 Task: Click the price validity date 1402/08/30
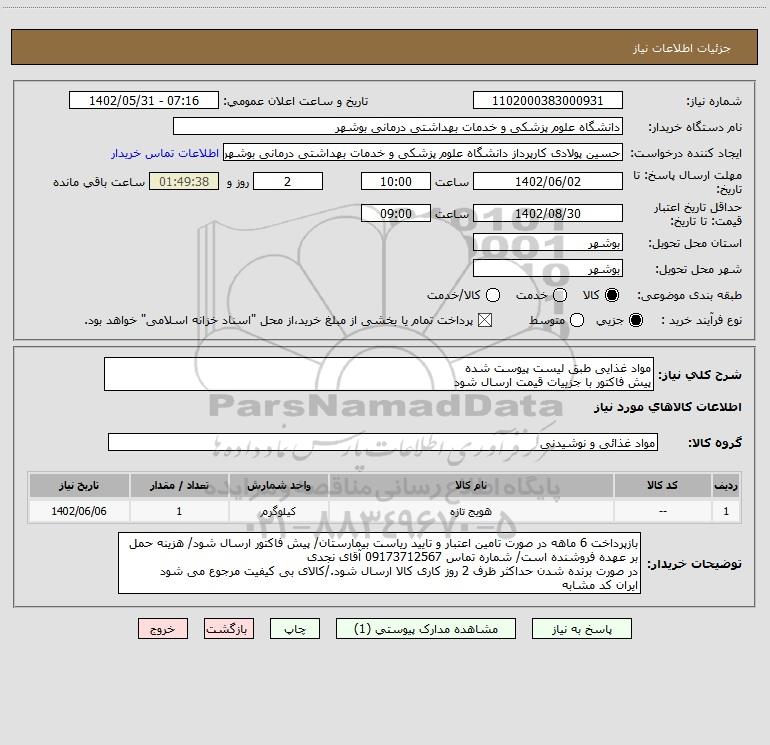548,214
